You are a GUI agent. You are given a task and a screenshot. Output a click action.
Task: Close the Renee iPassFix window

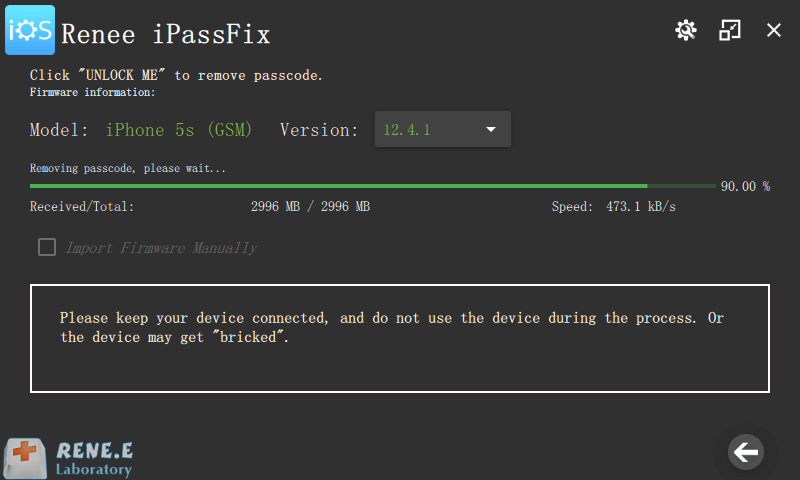[773, 30]
